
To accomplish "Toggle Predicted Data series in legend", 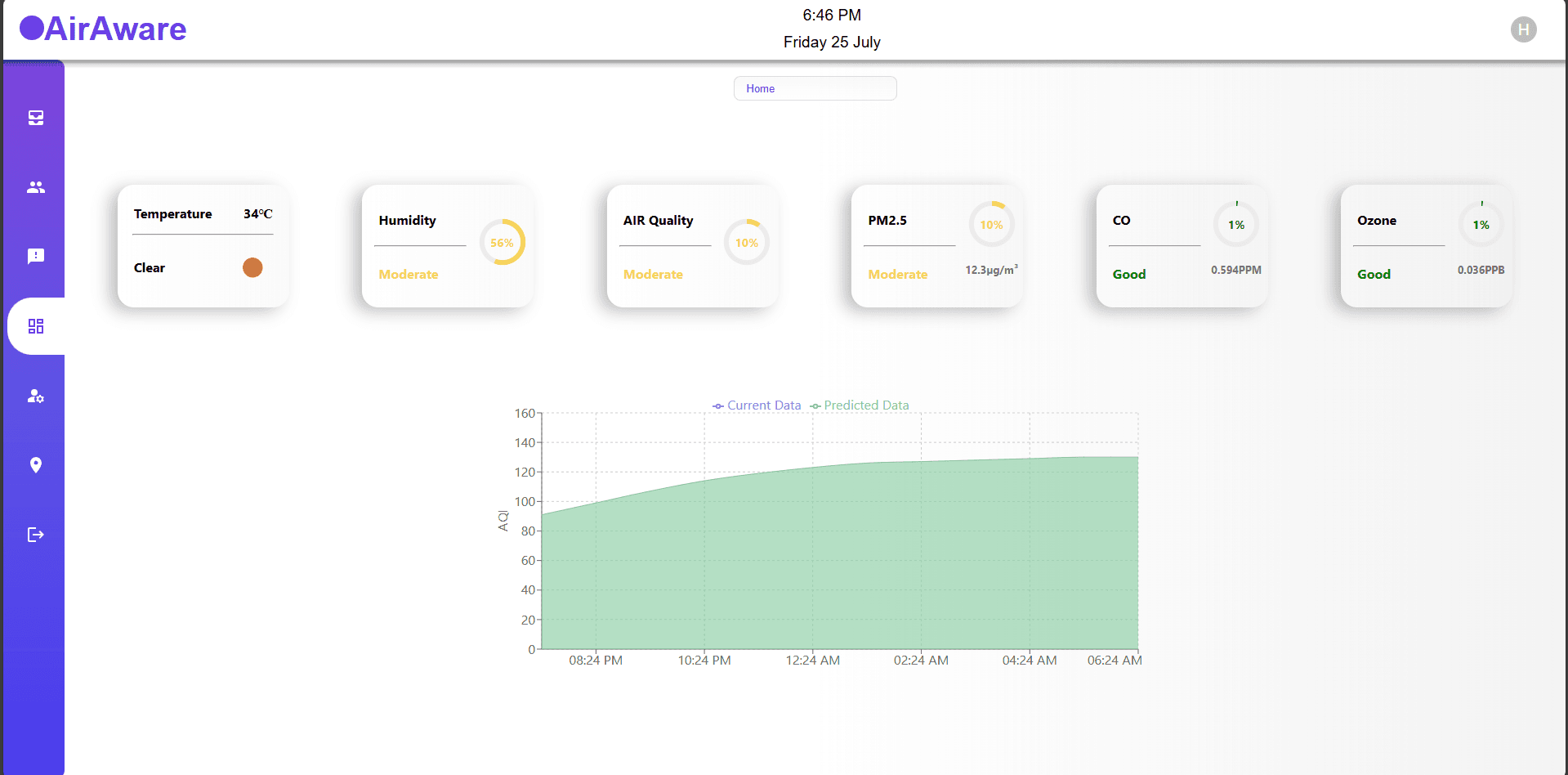I will pyautogui.click(x=860, y=405).
